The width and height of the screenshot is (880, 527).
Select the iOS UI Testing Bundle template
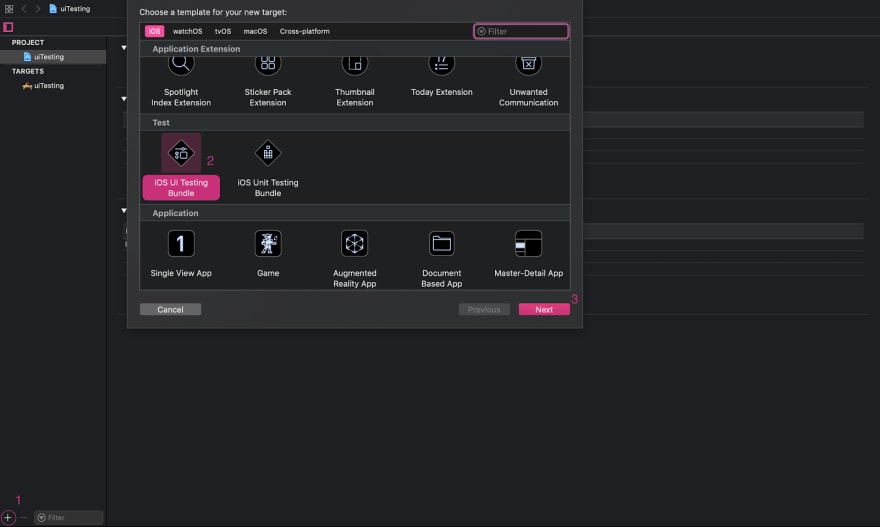[x=181, y=167]
